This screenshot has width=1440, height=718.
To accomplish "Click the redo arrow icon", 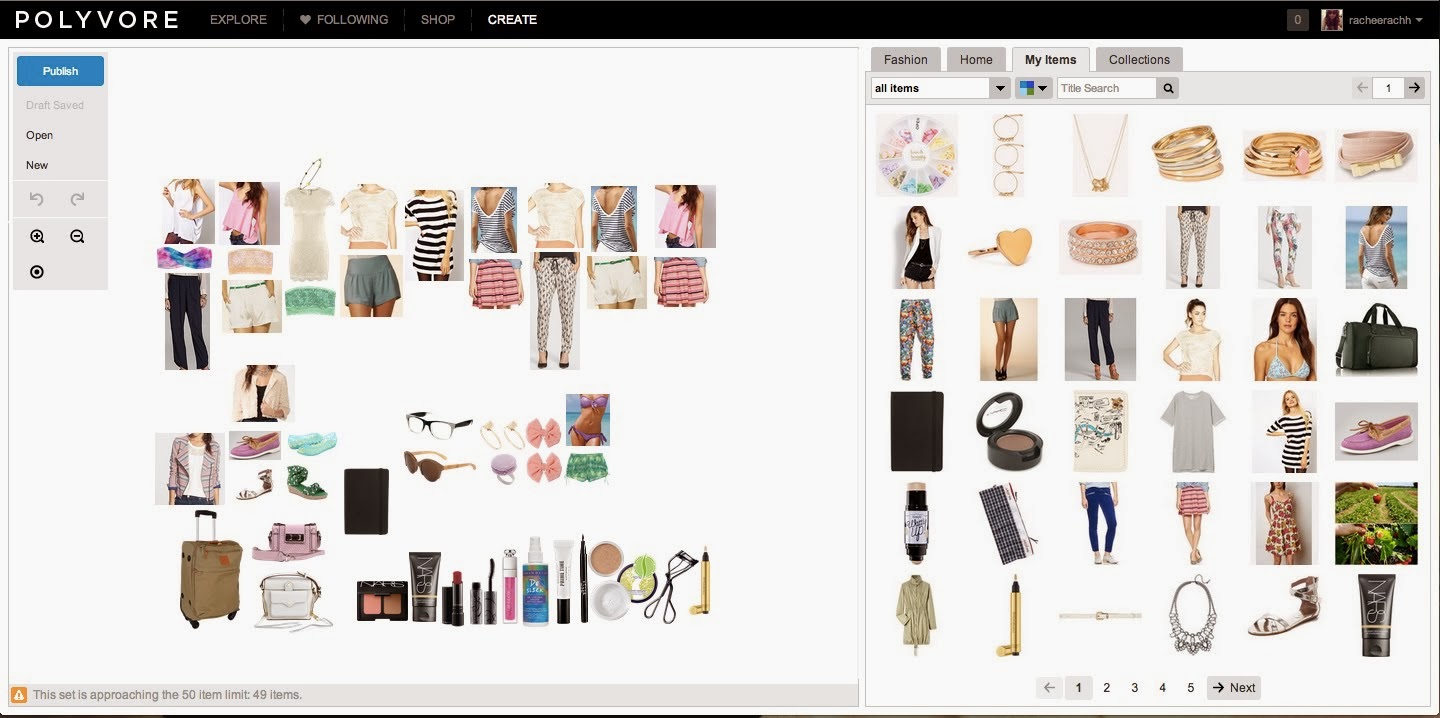I will pyautogui.click(x=77, y=199).
